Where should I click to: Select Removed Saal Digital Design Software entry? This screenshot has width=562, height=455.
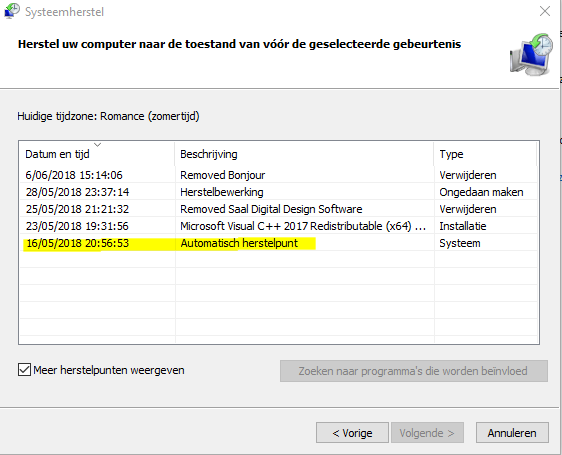[278, 209]
